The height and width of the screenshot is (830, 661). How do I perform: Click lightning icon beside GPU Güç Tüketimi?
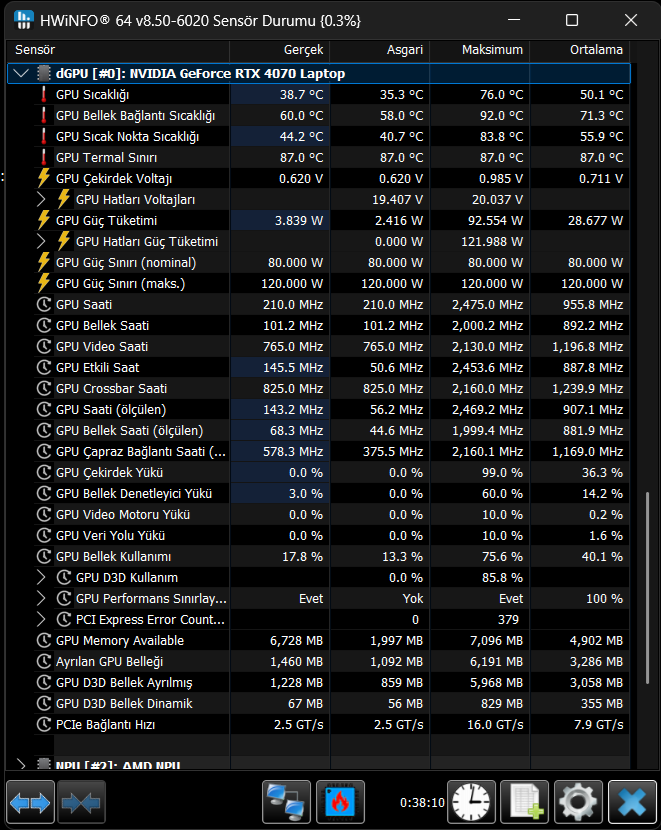(43, 220)
